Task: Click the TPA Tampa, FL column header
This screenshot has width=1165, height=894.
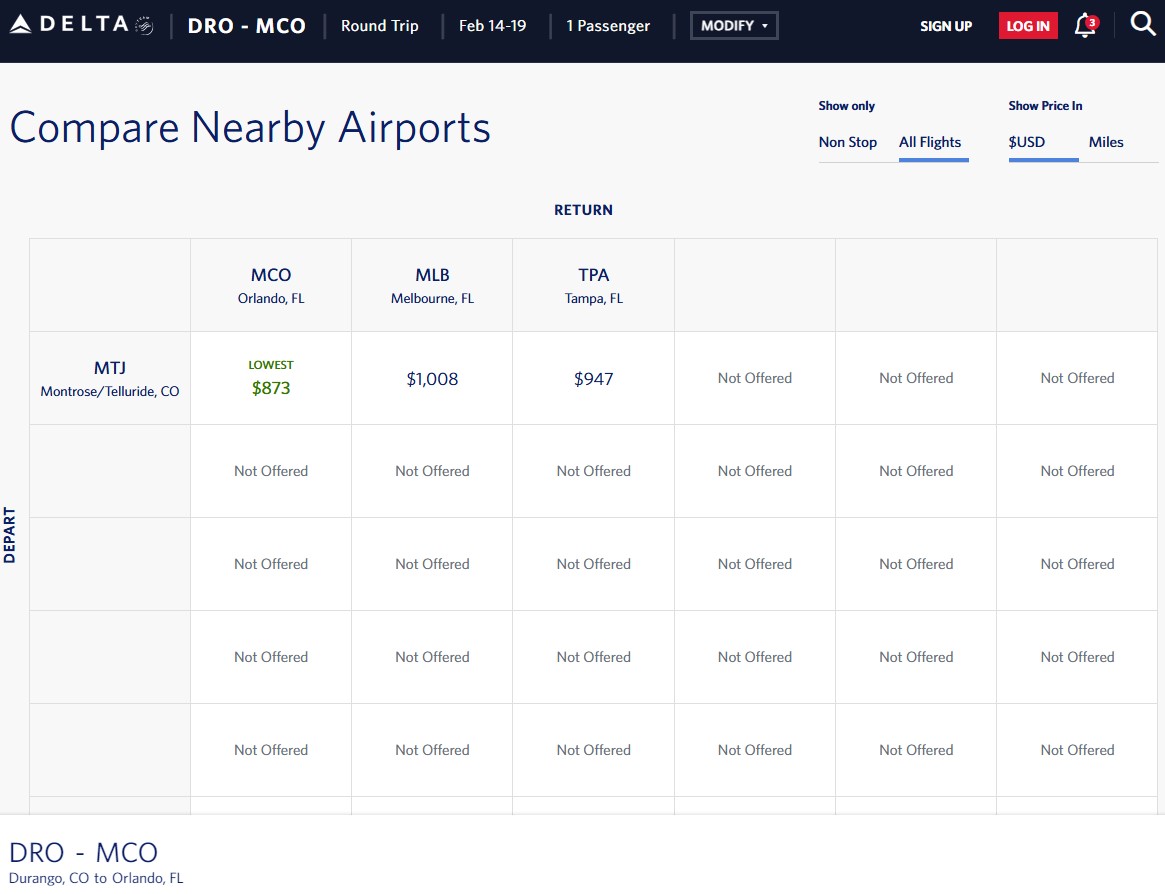Action: tap(594, 285)
